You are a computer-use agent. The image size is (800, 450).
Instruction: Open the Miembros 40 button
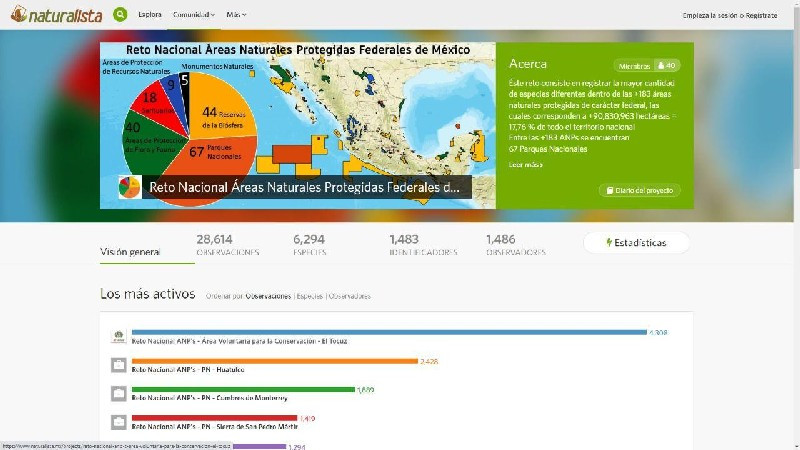(647, 65)
